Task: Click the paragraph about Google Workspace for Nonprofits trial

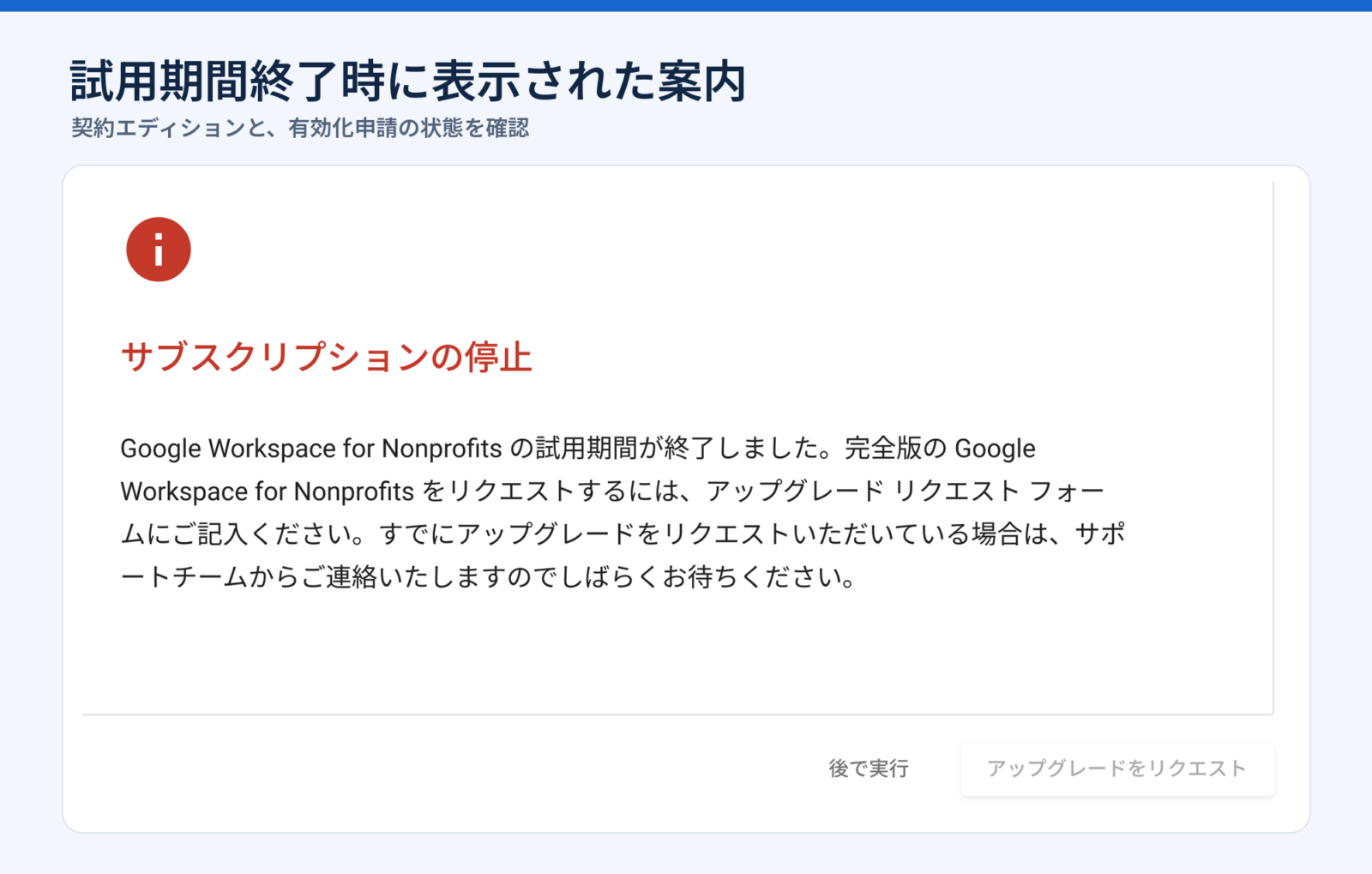Action: point(623,512)
